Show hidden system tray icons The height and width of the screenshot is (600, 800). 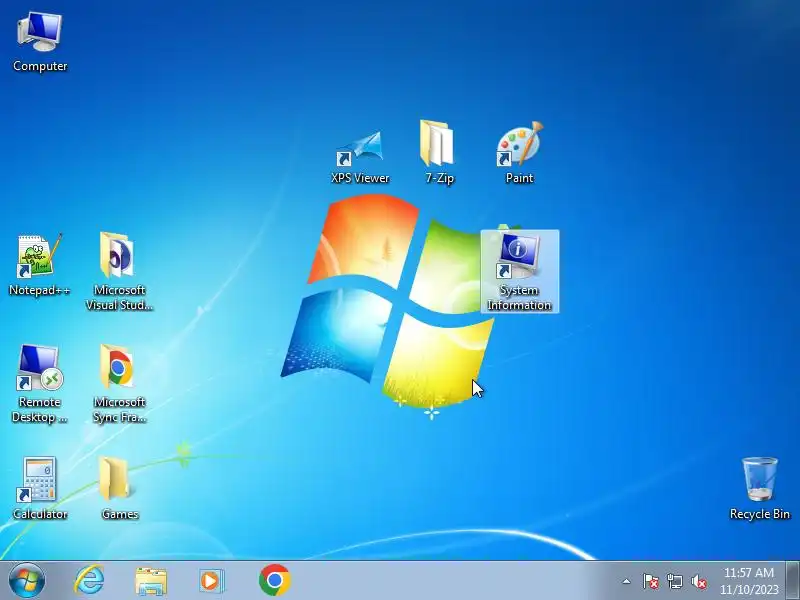pos(627,581)
